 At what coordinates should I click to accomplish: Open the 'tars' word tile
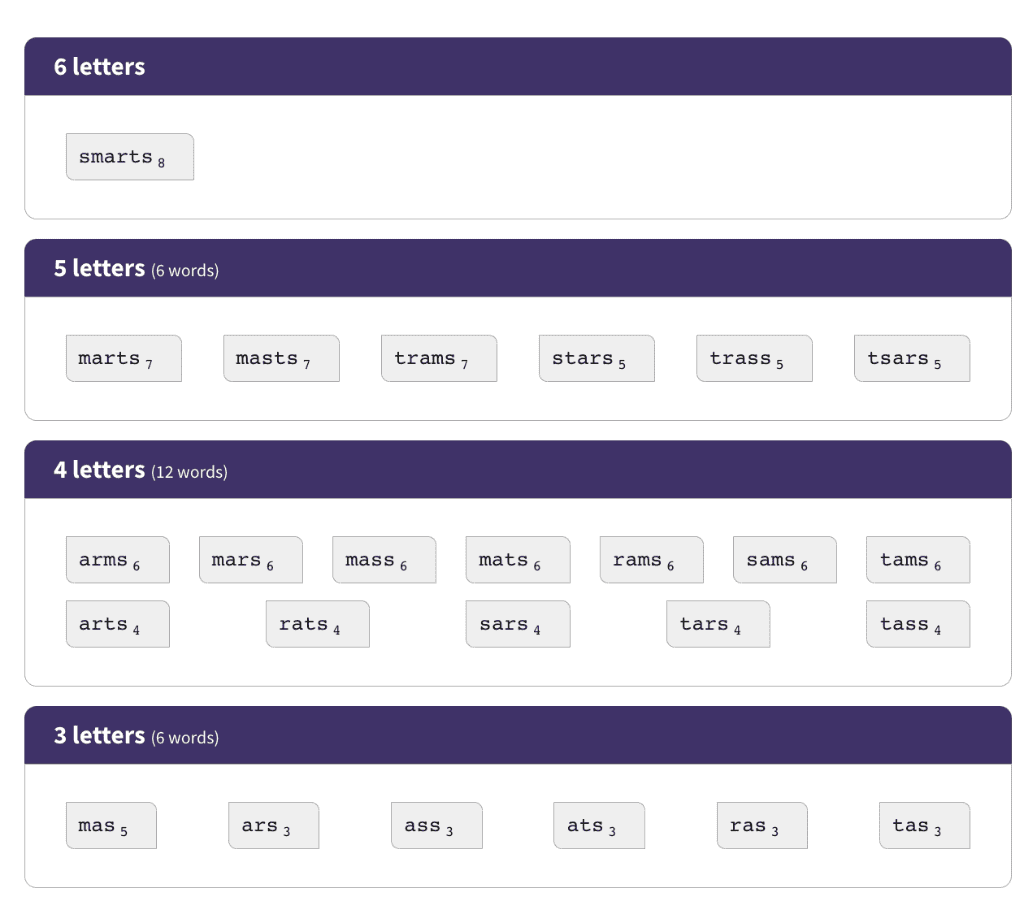[718, 624]
